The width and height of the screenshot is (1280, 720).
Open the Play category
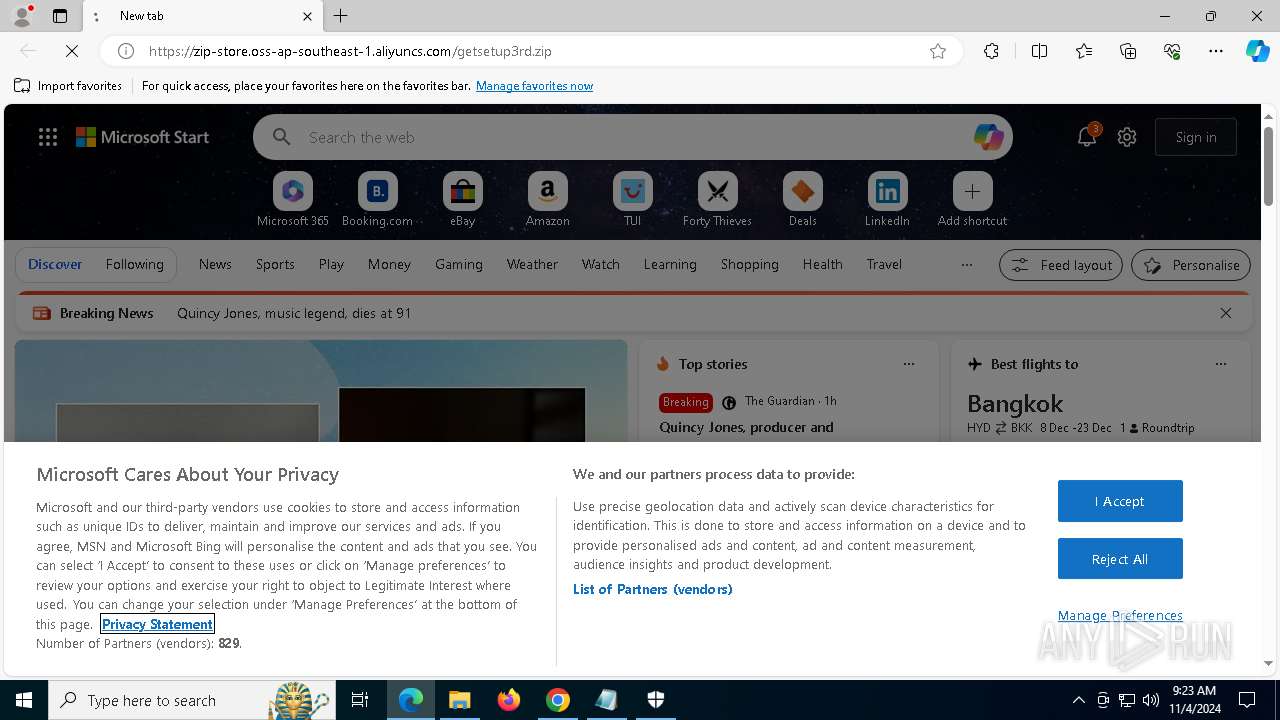(x=331, y=264)
